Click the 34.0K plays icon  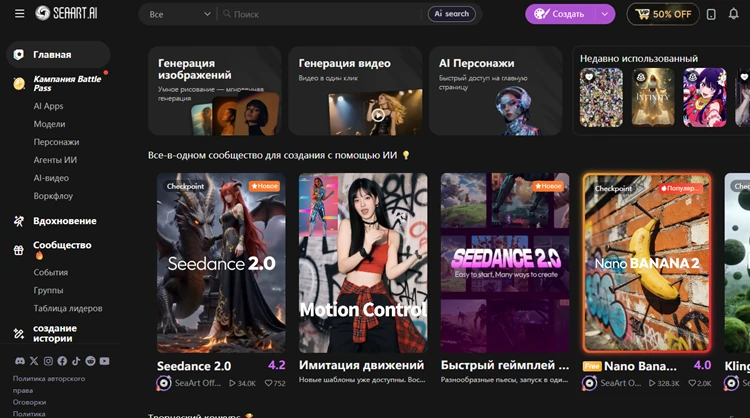tap(232, 383)
